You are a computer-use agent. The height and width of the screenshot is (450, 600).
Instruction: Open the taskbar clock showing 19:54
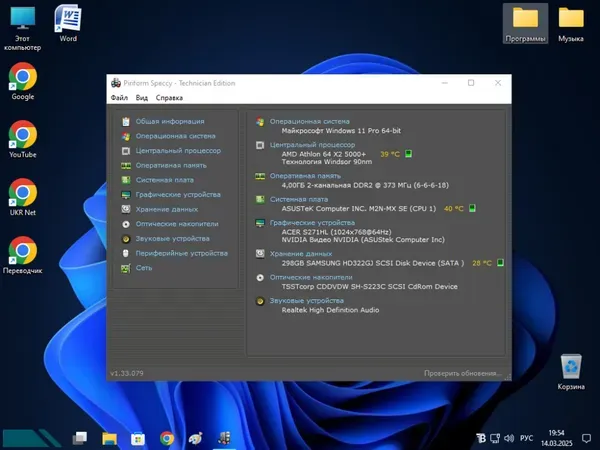click(x=556, y=439)
